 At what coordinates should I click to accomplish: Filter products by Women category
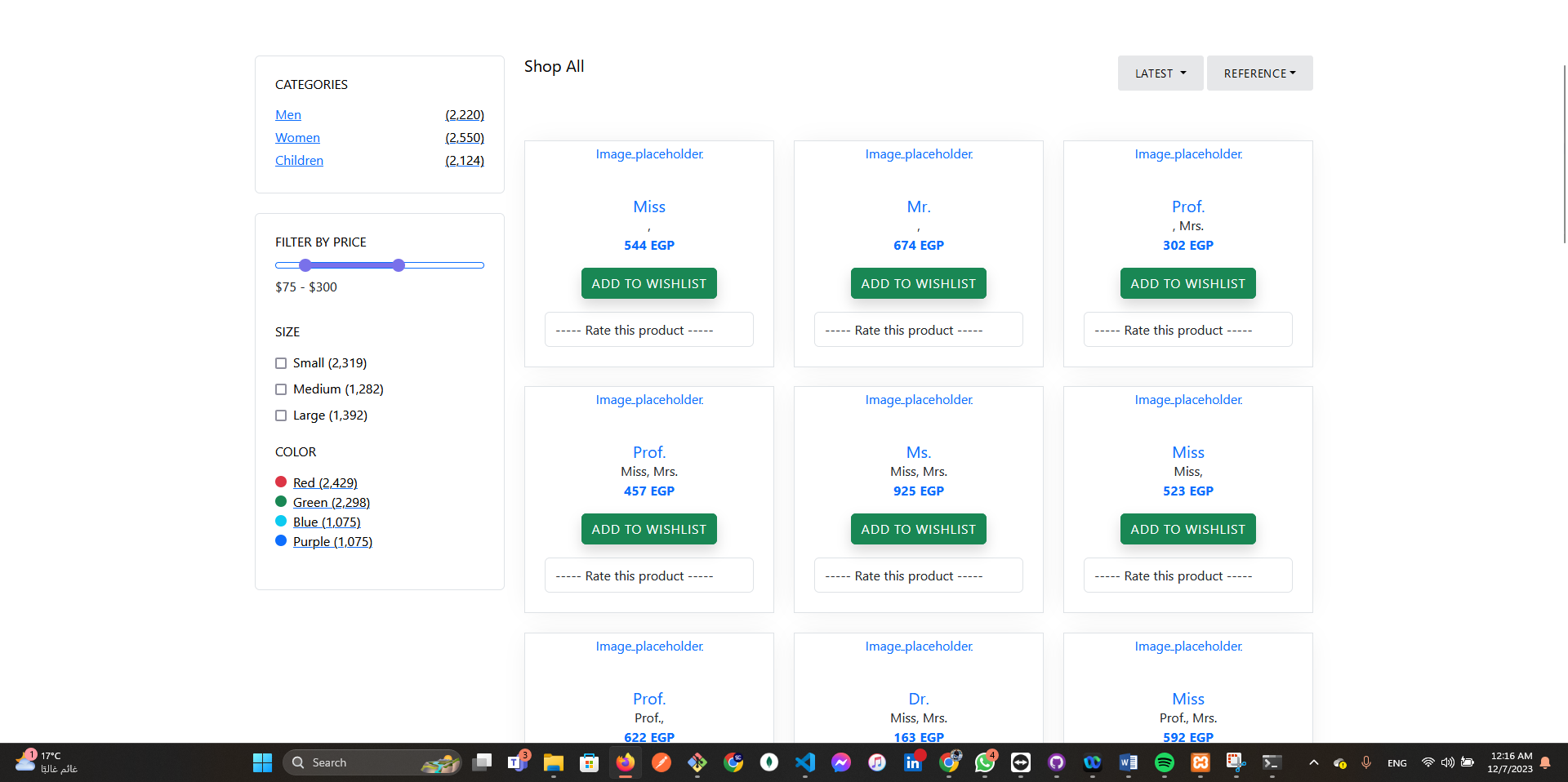pyautogui.click(x=297, y=138)
